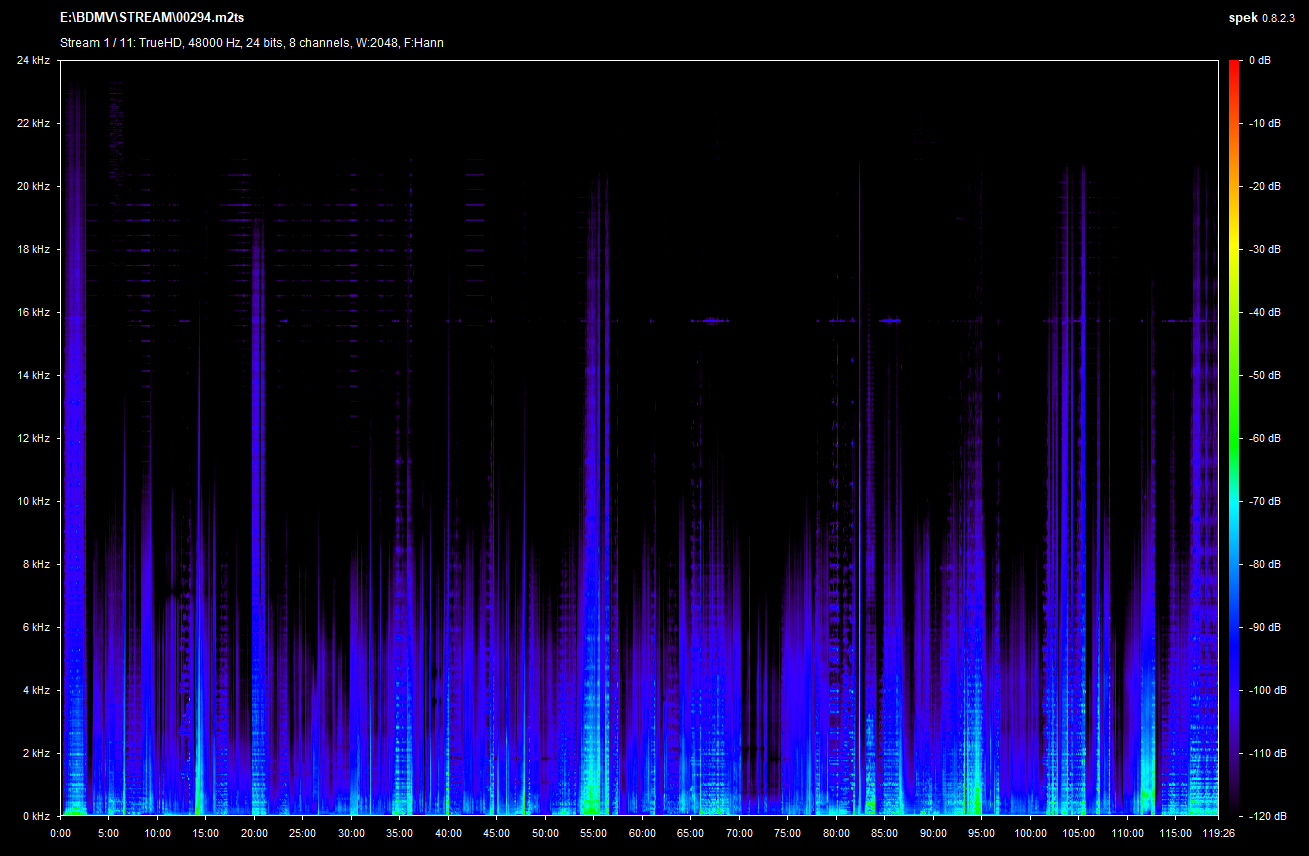The width and height of the screenshot is (1309, 856).
Task: Click the 10 kHz frequency axis label
Action: click(x=33, y=501)
